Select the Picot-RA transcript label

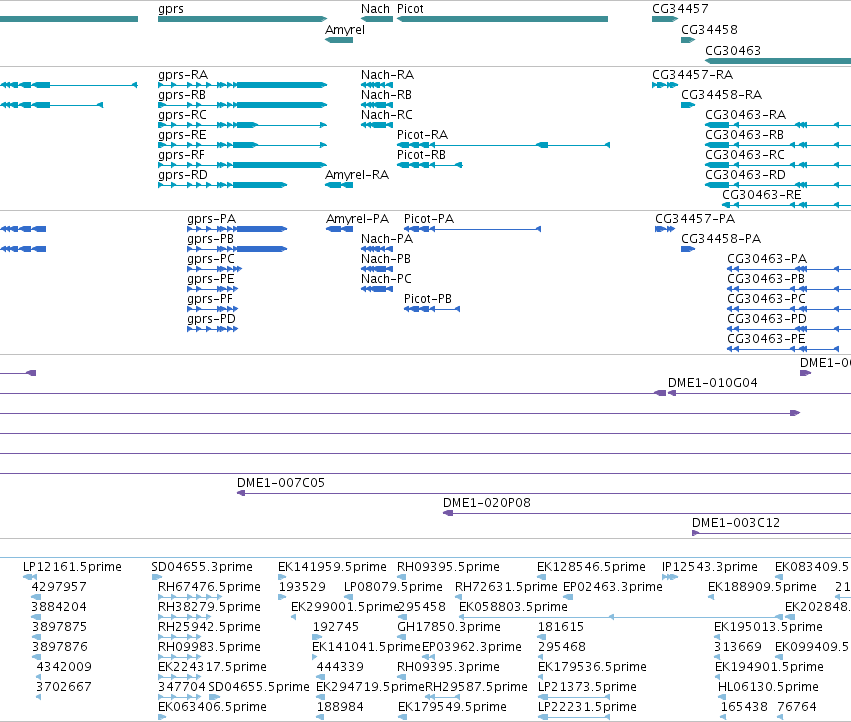point(422,135)
